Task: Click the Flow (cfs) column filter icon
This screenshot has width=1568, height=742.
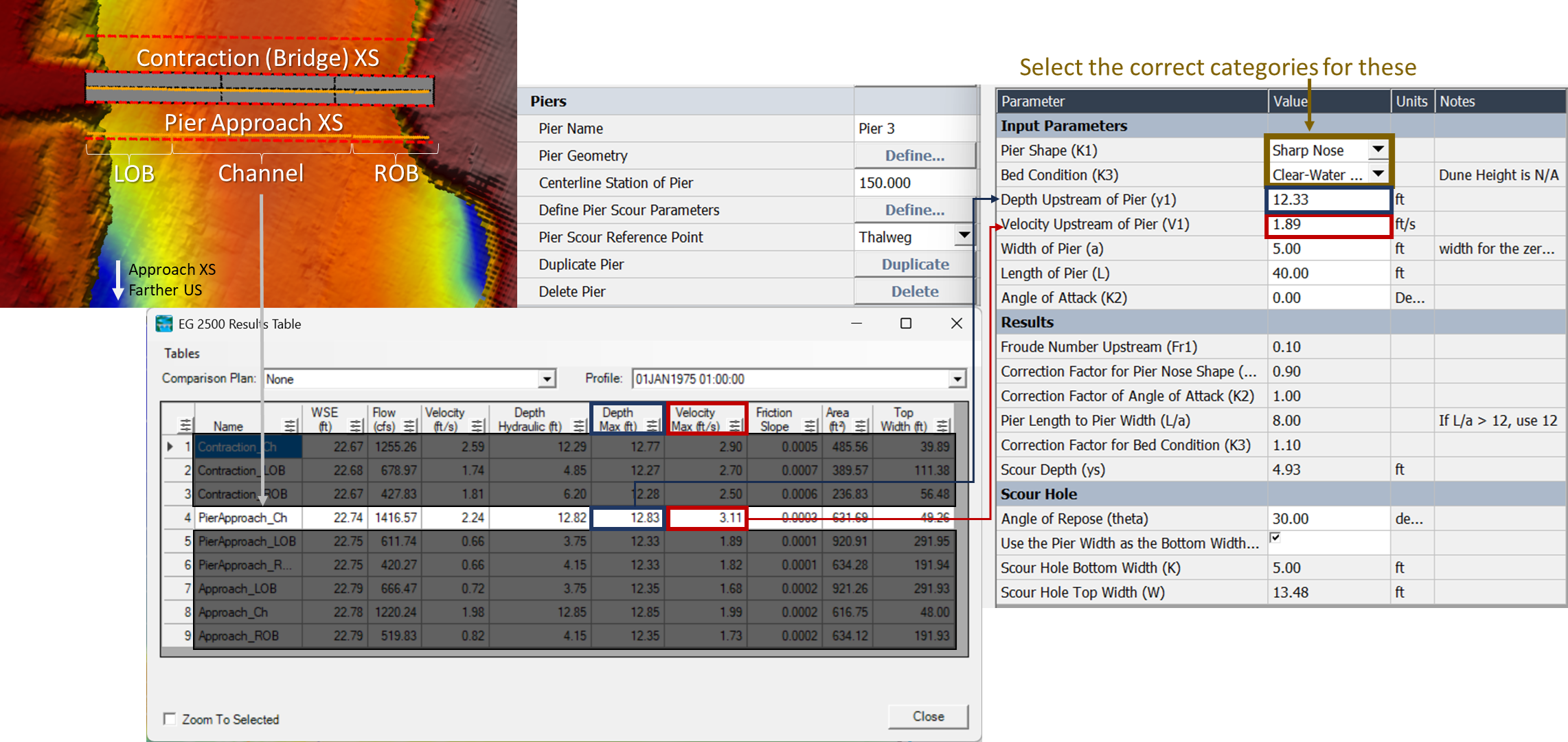Action: [409, 426]
